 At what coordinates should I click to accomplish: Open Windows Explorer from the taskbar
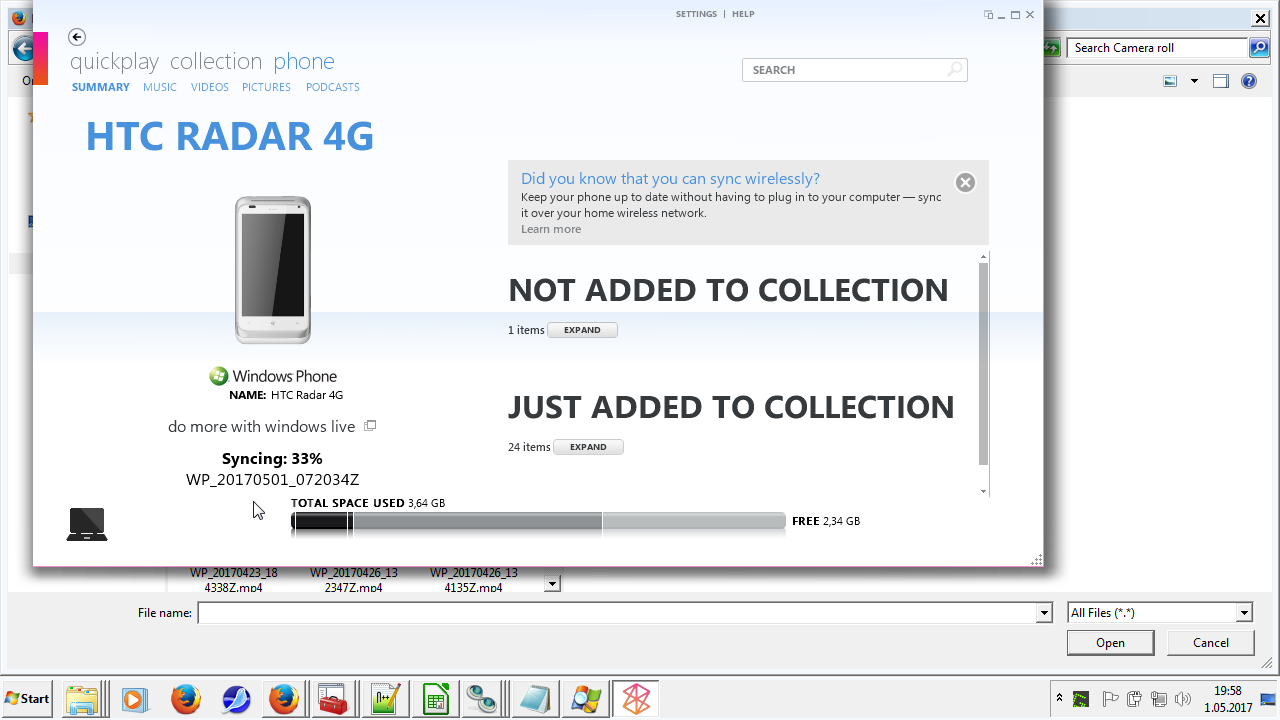click(81, 699)
